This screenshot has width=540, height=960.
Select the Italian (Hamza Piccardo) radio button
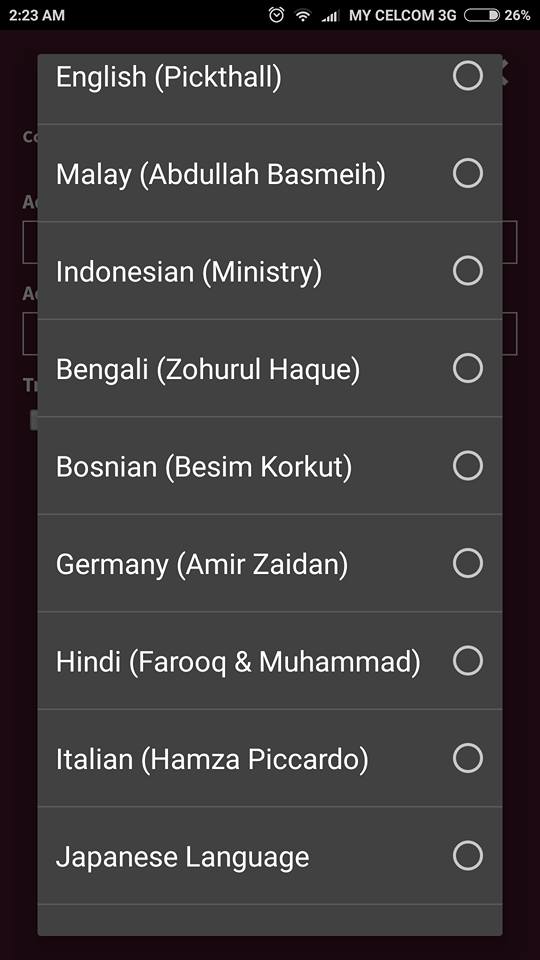[x=468, y=758]
